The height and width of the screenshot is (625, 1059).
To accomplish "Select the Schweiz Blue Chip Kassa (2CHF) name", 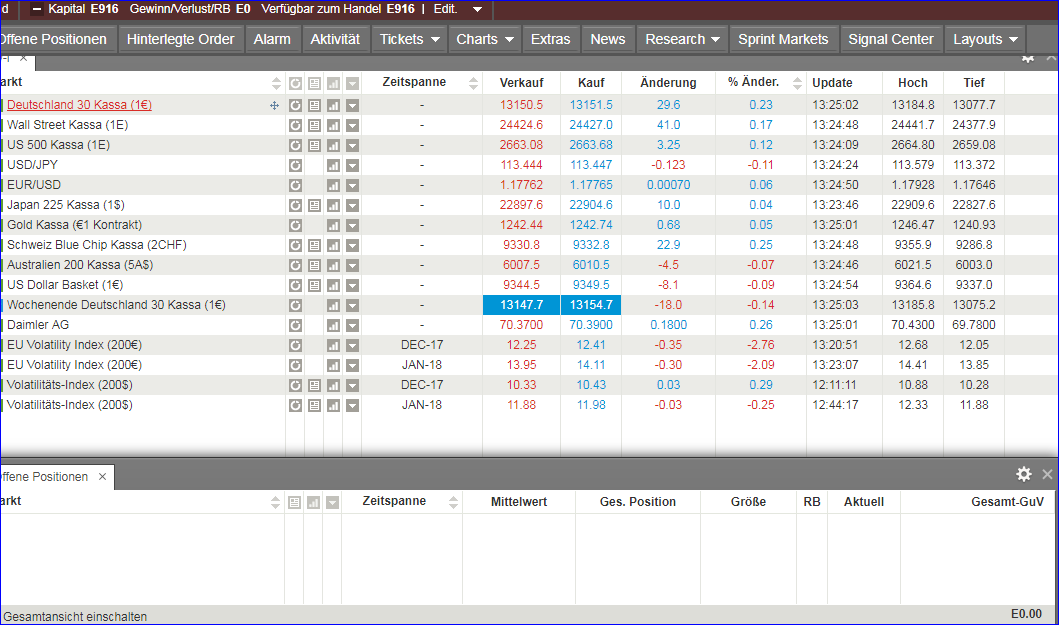I will pos(97,245).
